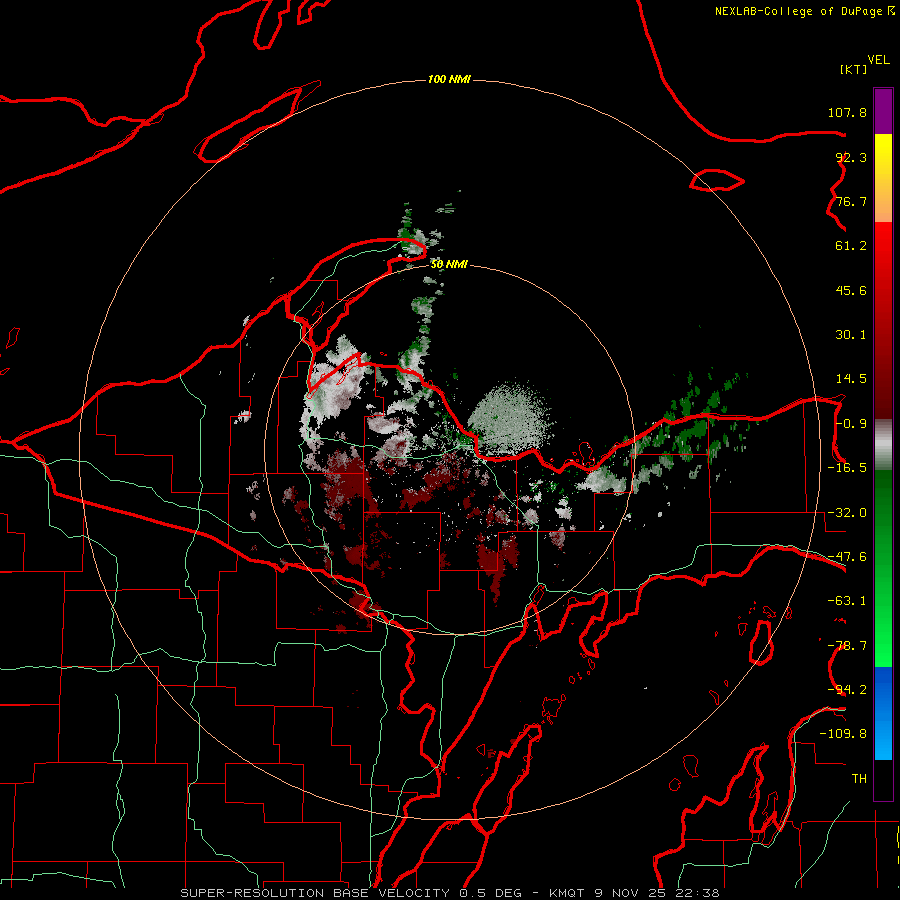This screenshot has width=900, height=900.
Task: Click the VEL legend title
Action: [878, 60]
